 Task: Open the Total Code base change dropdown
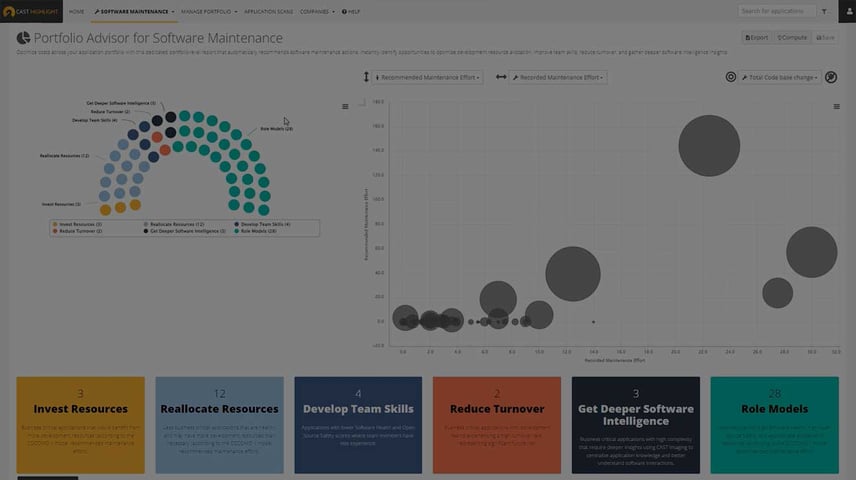pos(780,78)
